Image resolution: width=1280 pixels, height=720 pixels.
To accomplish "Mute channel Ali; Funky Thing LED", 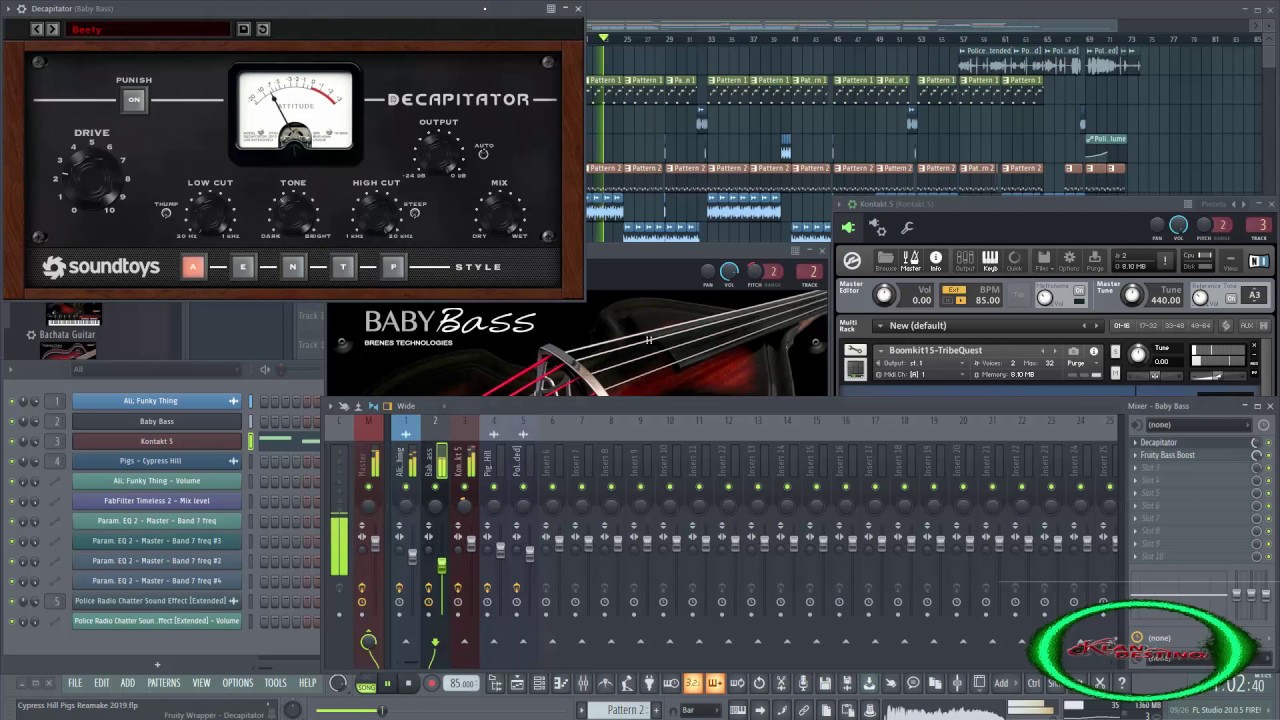I will coord(12,401).
